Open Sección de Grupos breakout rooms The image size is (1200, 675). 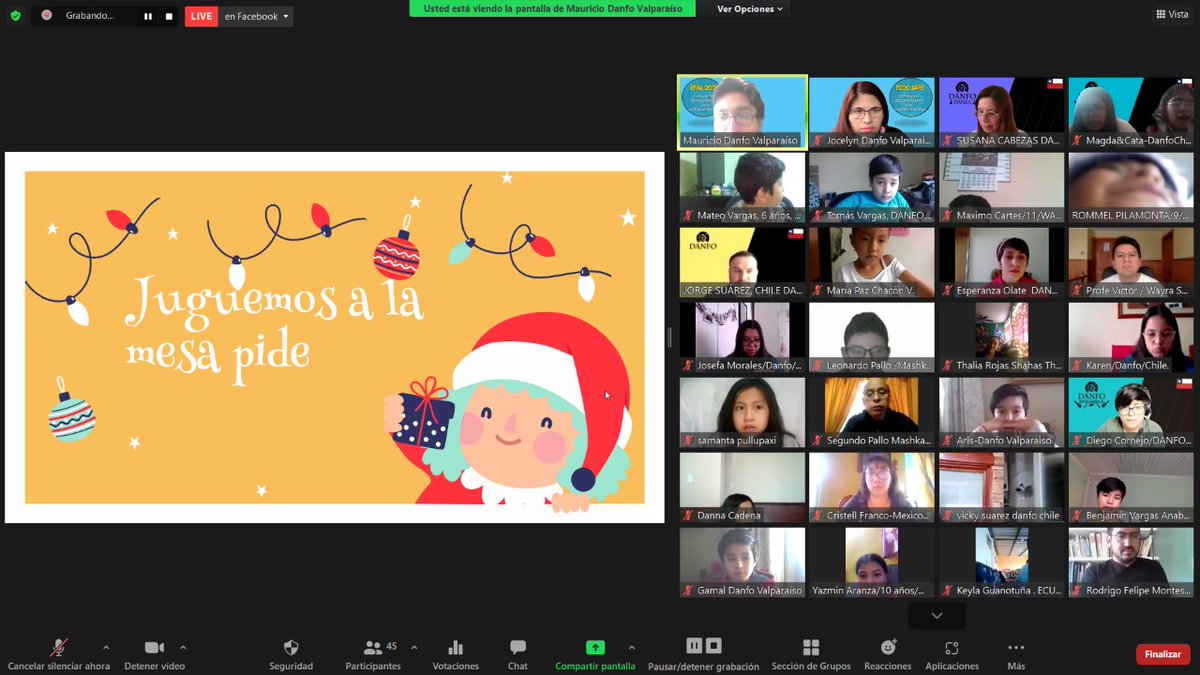pos(811,655)
